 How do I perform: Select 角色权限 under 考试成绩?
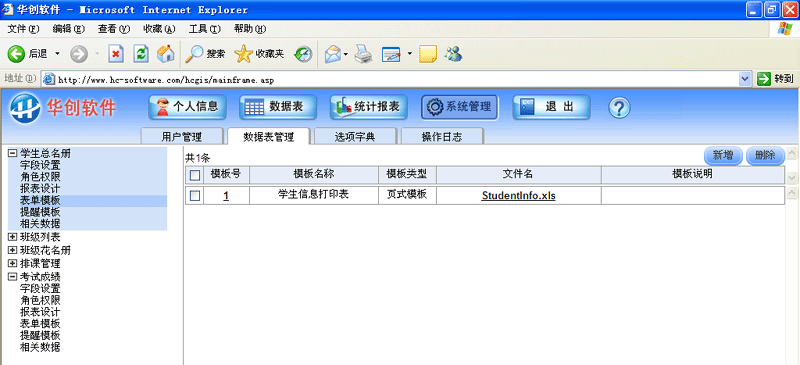[x=40, y=300]
